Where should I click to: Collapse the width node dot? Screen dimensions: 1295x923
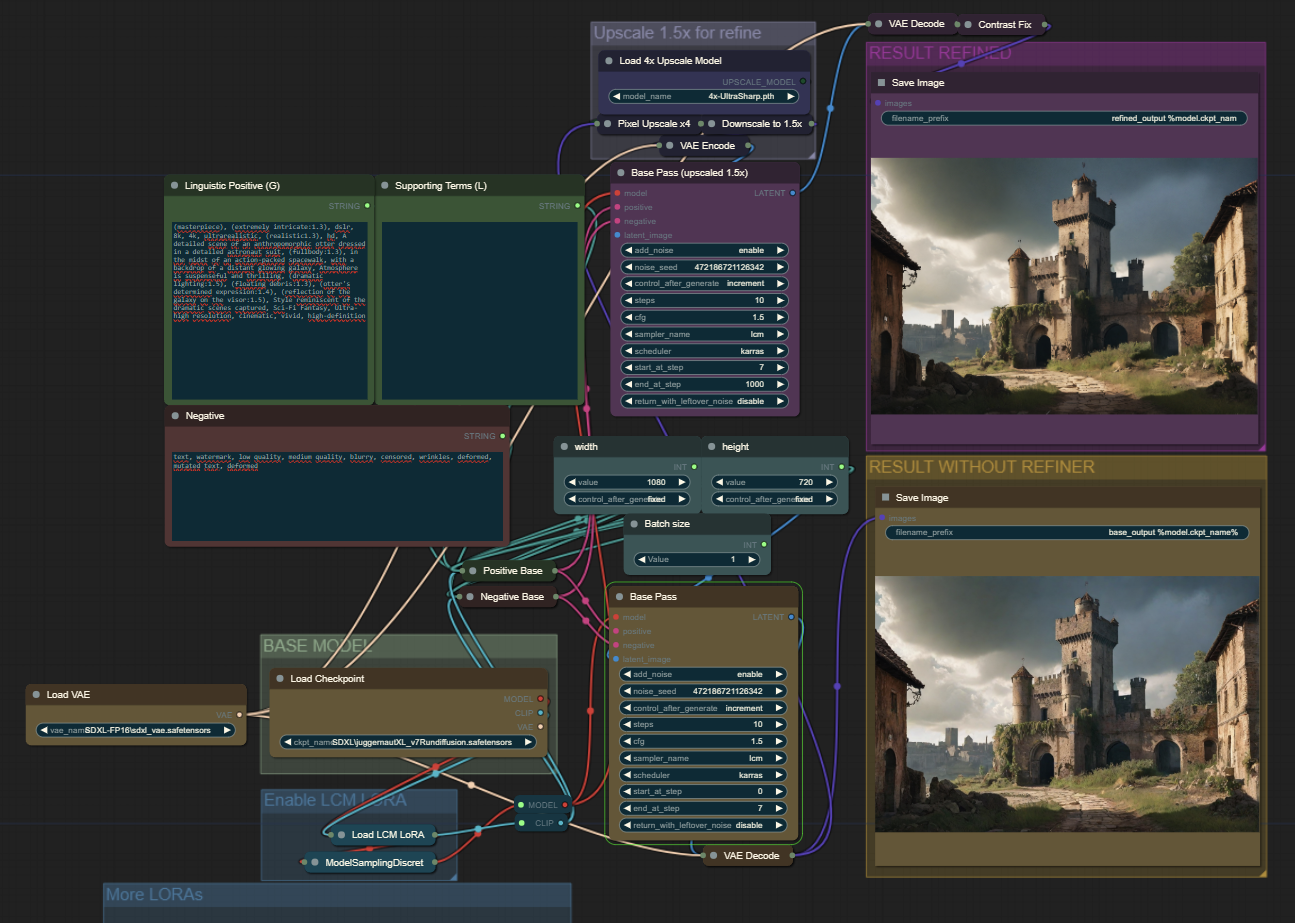point(564,447)
